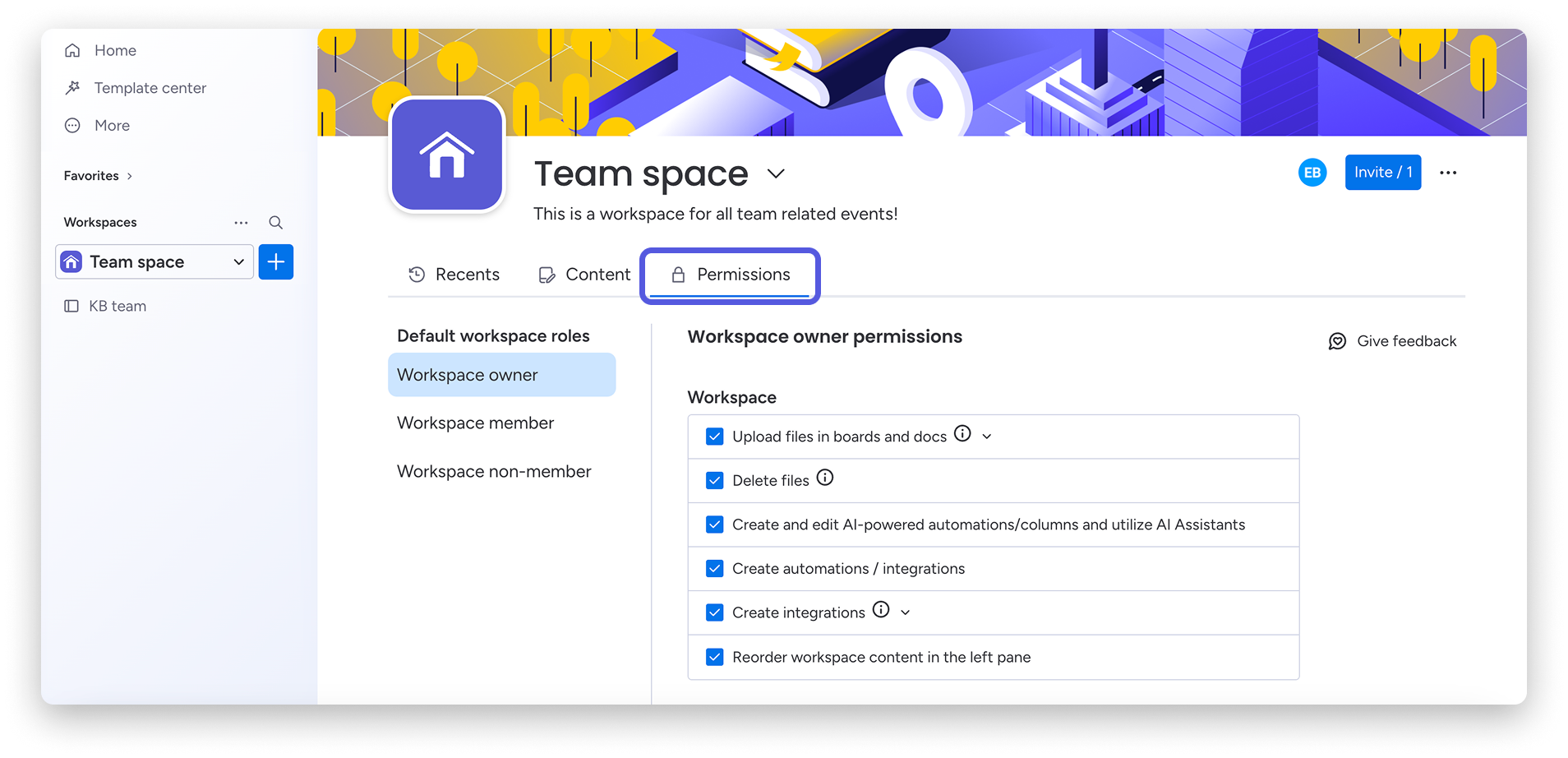
Task: Open the Content tab
Action: [x=584, y=275]
